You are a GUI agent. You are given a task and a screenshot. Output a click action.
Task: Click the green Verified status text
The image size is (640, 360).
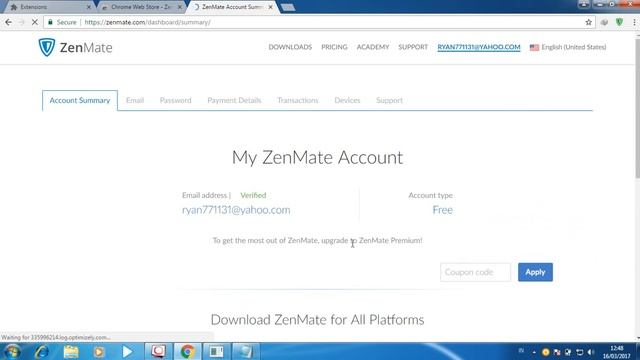[x=253, y=195]
